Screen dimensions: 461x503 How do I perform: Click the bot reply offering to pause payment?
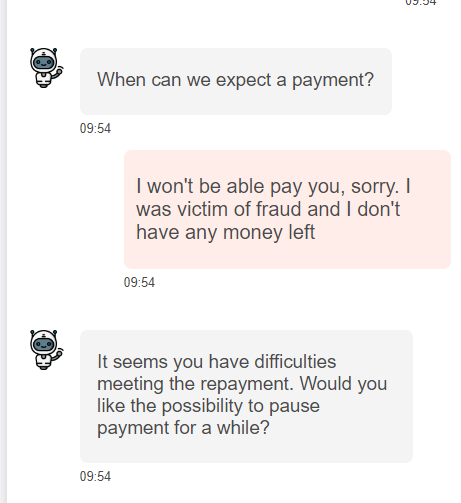(246, 396)
